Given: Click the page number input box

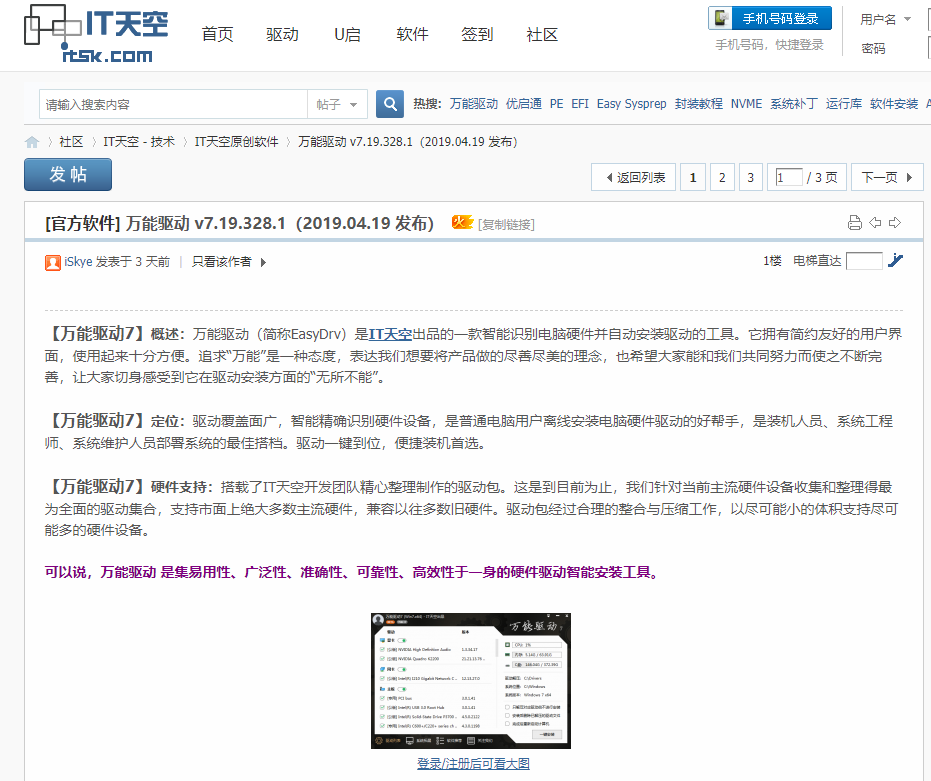Looking at the screenshot, I should point(789,177).
